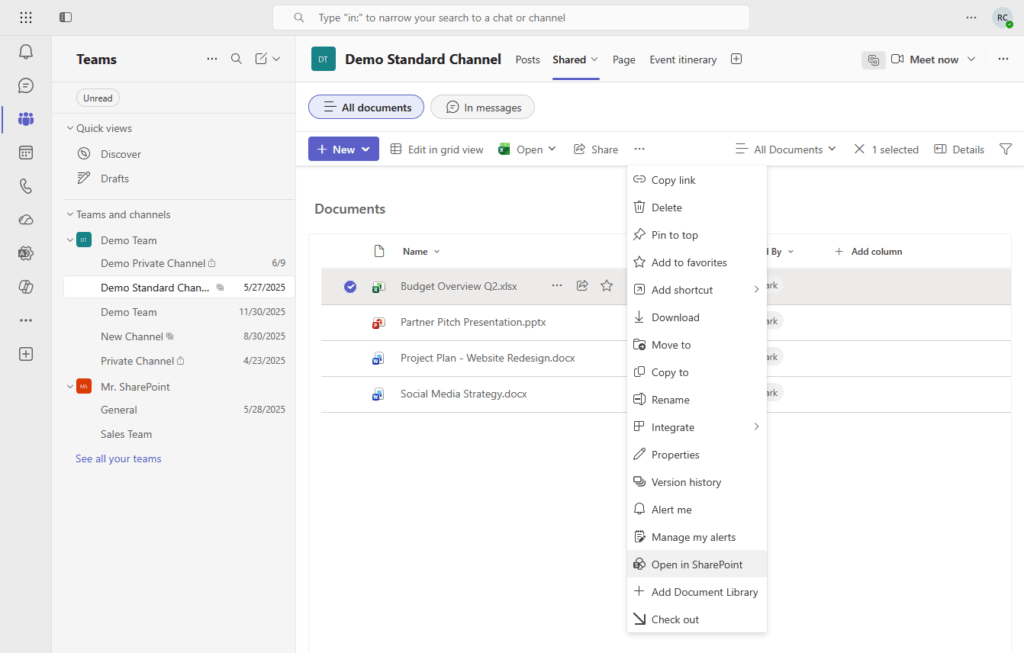Open the Chat icon in left rail
1024x653 pixels.
[x=25, y=86]
